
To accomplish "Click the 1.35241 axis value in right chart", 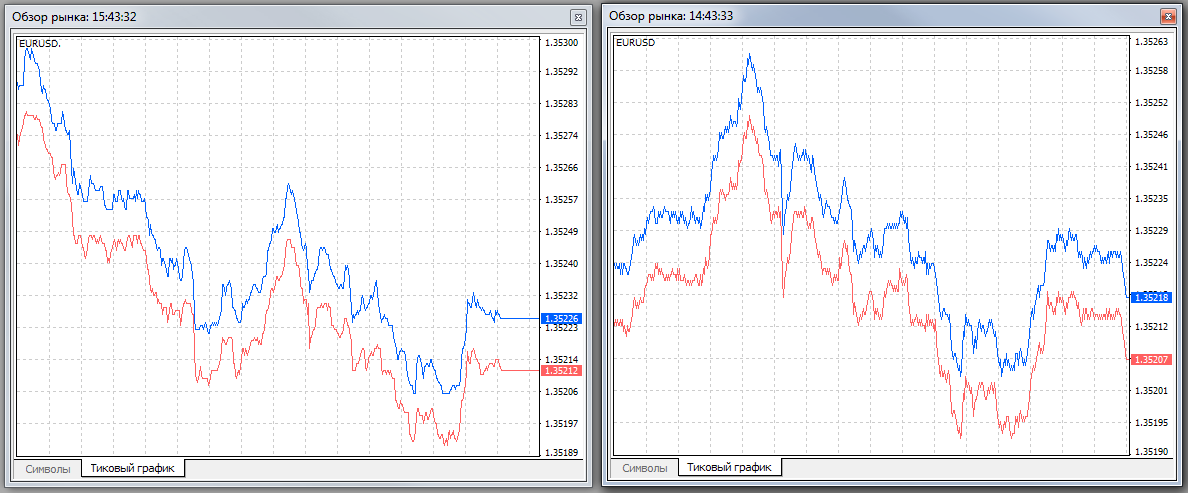I will pyautogui.click(x=1150, y=167).
